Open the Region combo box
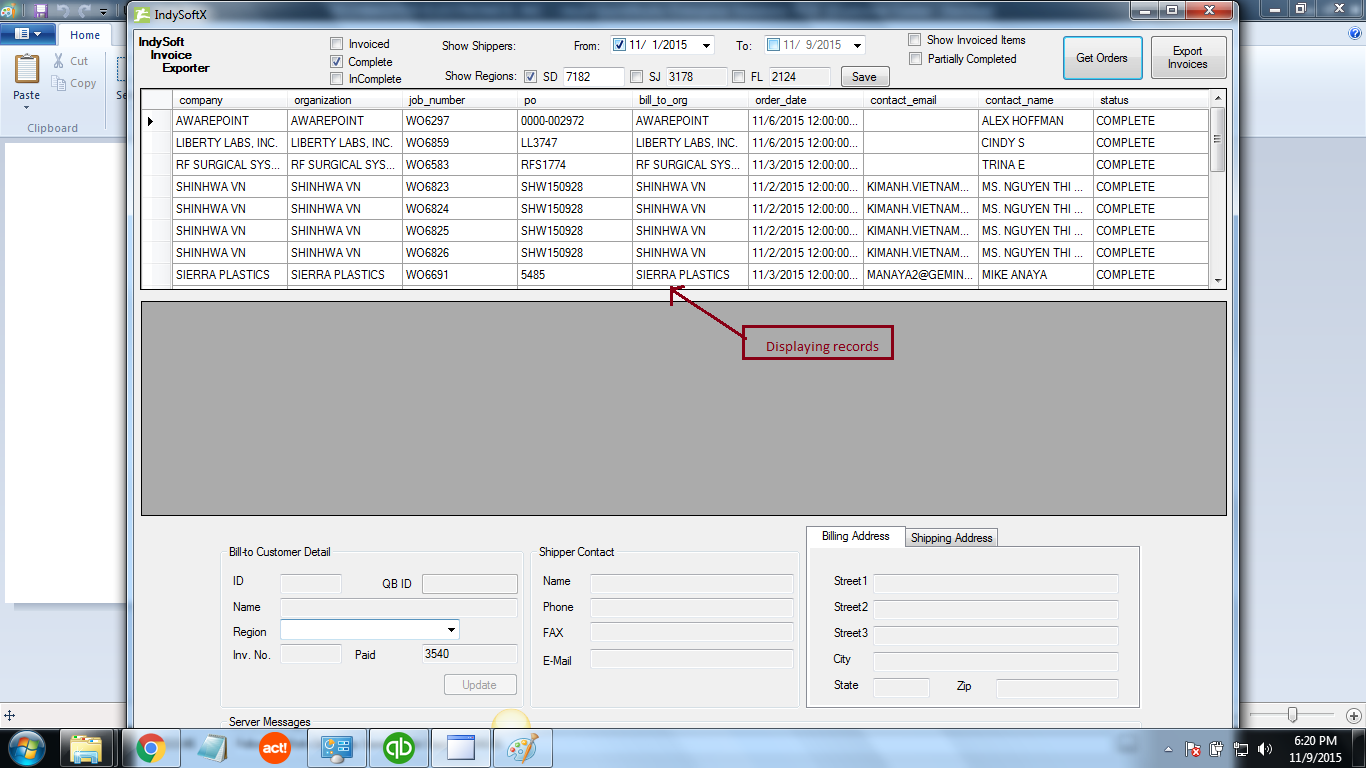This screenshot has width=1366, height=768. (451, 630)
